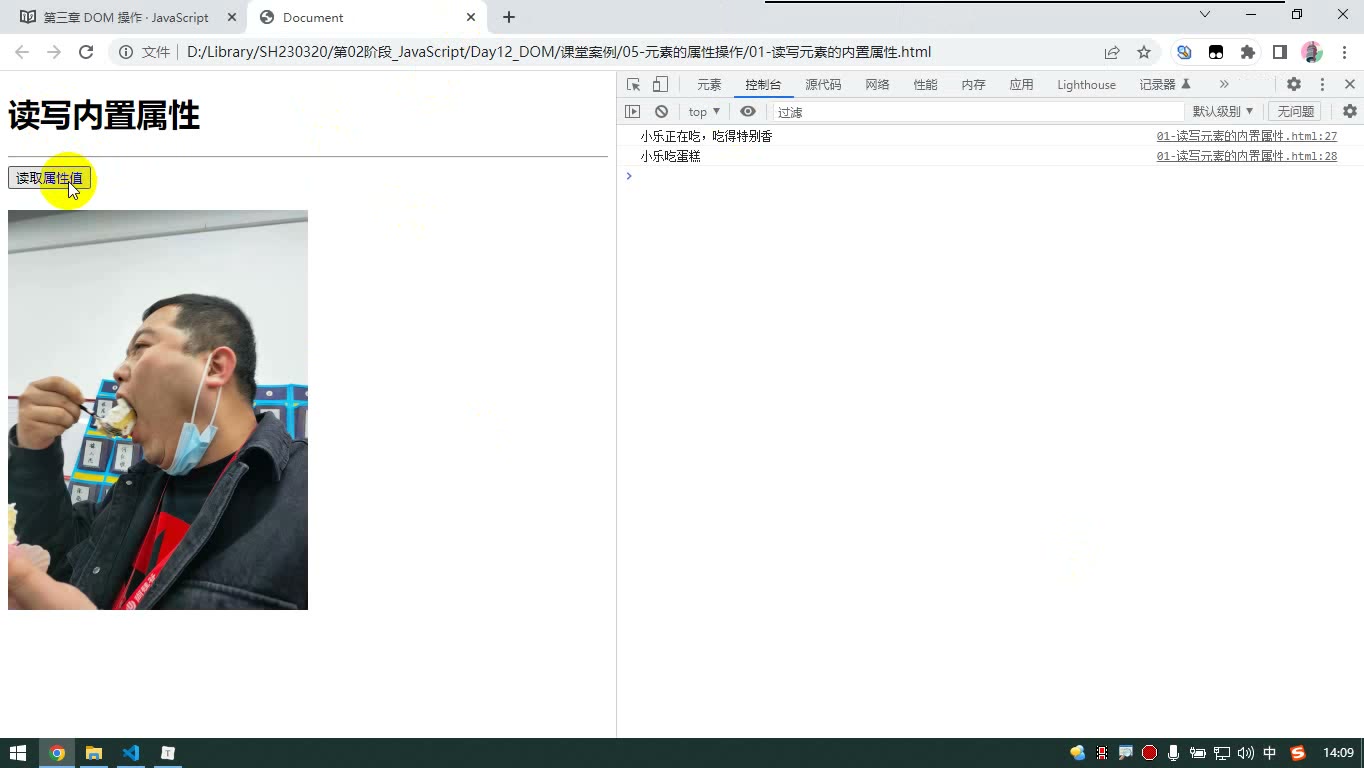The height and width of the screenshot is (768, 1364).
Task: Open a new browser tab
Action: point(509,17)
